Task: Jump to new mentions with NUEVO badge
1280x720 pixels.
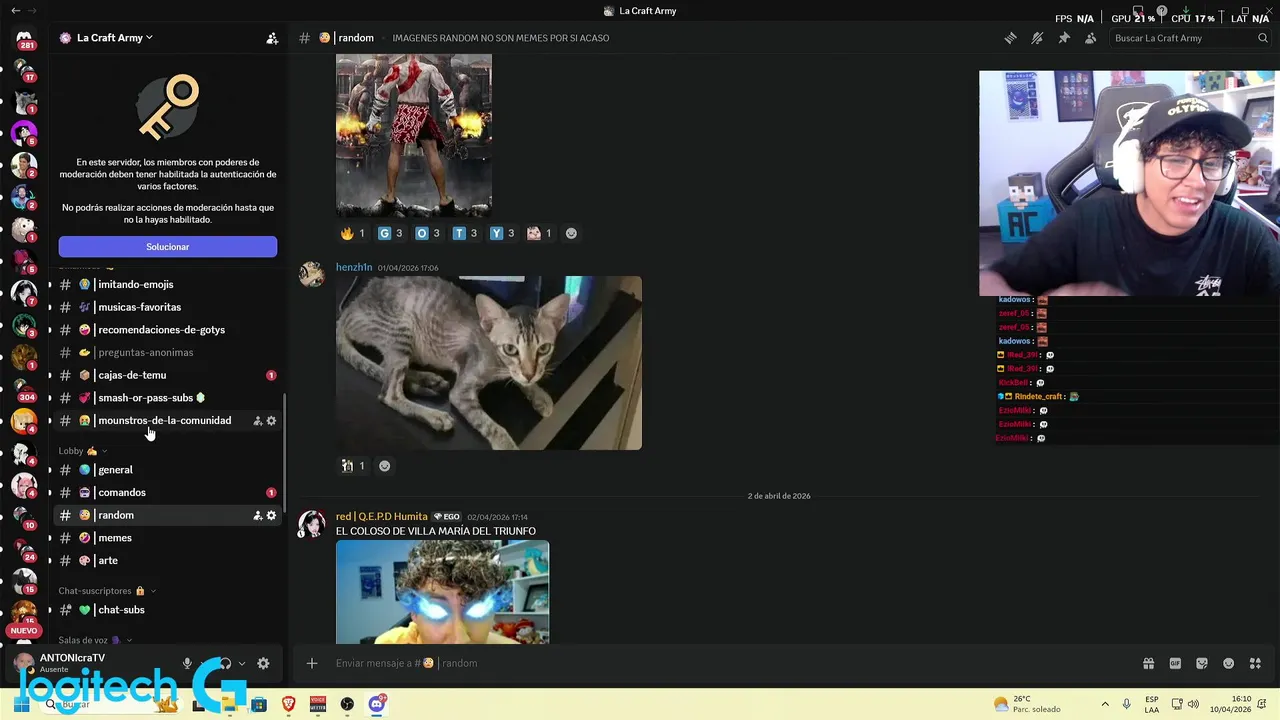Action: [24, 631]
